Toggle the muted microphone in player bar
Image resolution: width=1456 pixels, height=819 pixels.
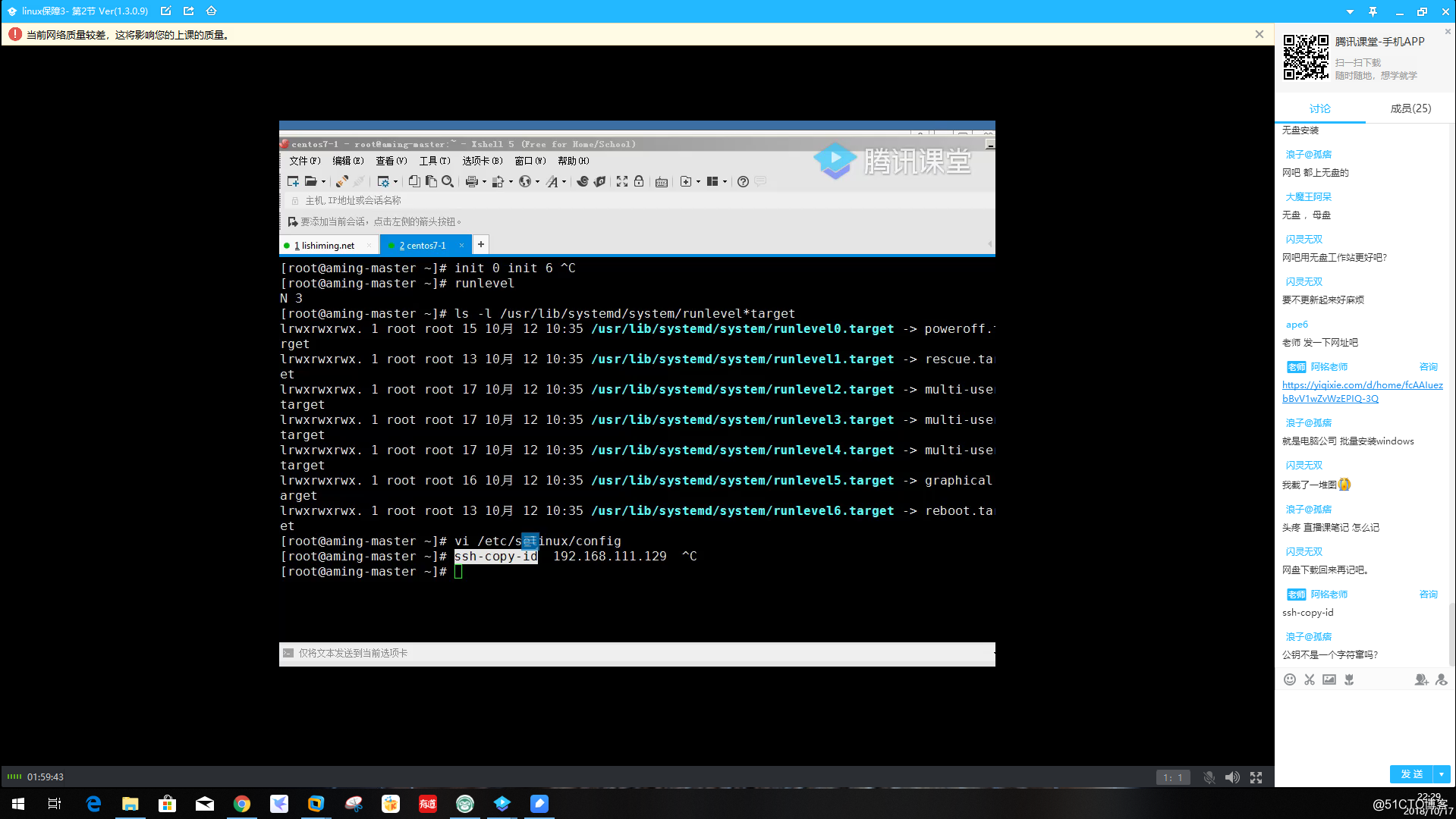1209,777
